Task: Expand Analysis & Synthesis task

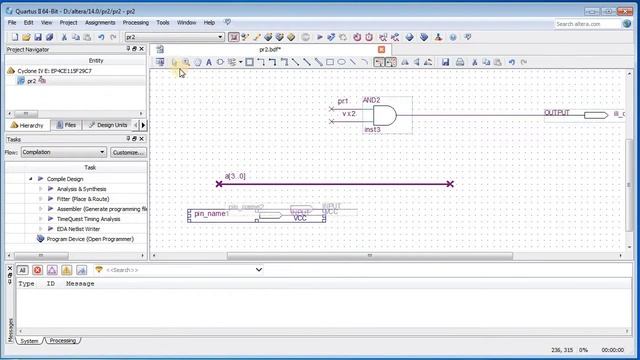Action: pyautogui.click(x=40, y=189)
